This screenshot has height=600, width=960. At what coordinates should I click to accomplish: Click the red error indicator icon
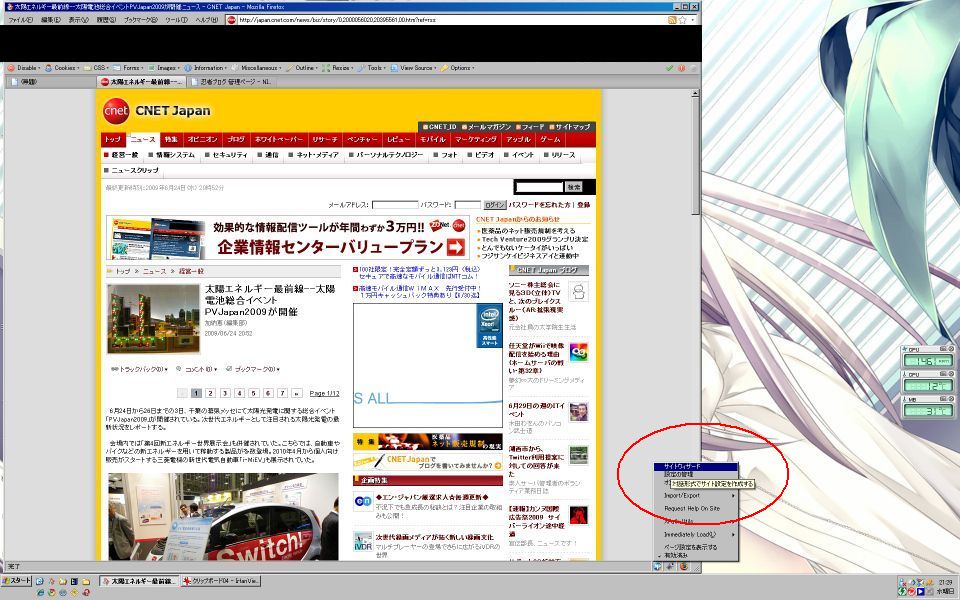tap(681, 68)
